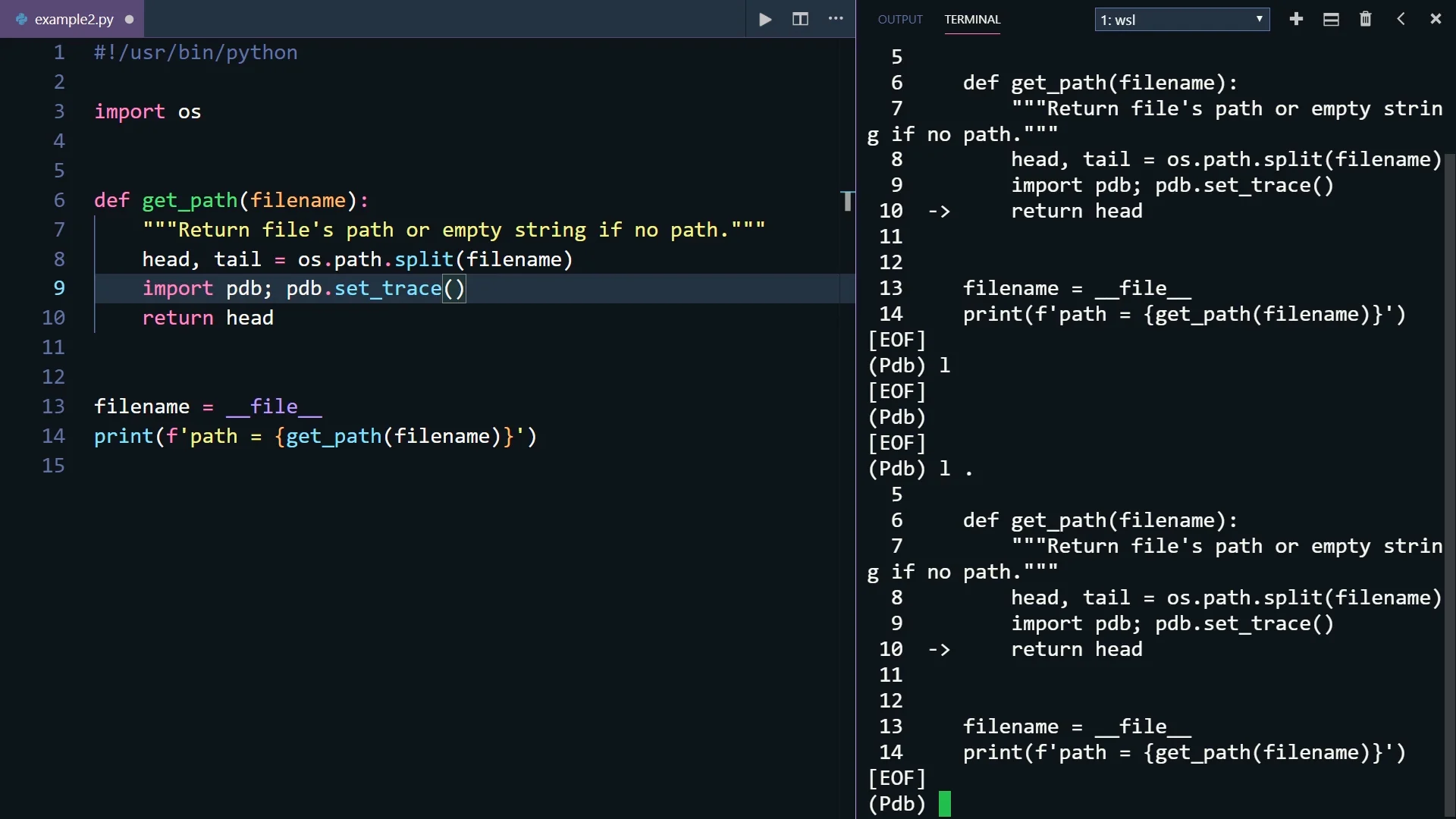Click the Pdb prompt cursor in terminal
The width and height of the screenshot is (1456, 819).
[x=944, y=804]
